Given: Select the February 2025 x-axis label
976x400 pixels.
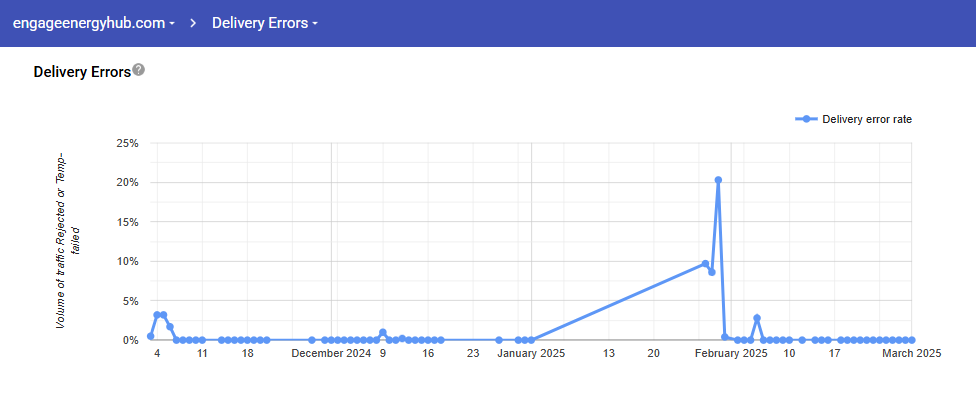Looking at the screenshot, I should tap(731, 353).
